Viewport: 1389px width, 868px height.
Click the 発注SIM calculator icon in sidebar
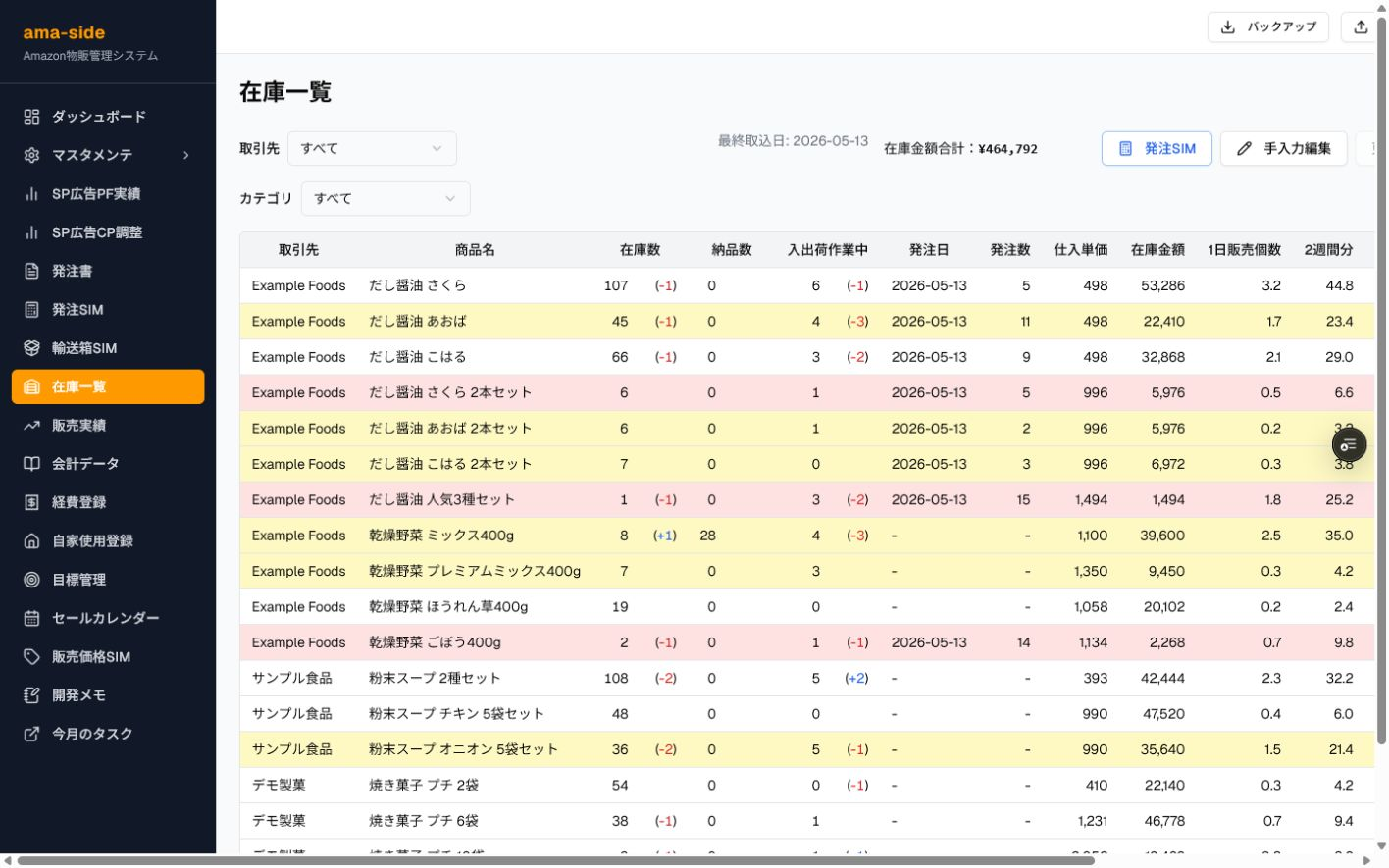pyautogui.click(x=31, y=310)
